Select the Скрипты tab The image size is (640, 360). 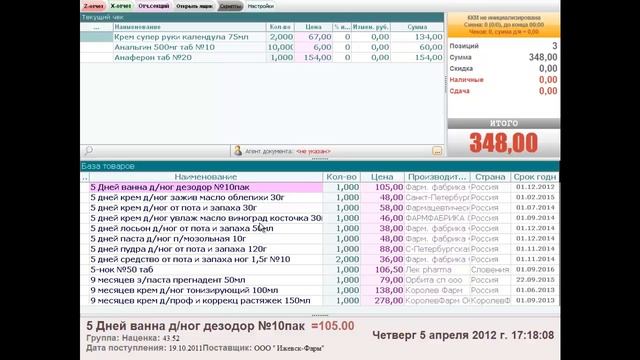[230, 6]
